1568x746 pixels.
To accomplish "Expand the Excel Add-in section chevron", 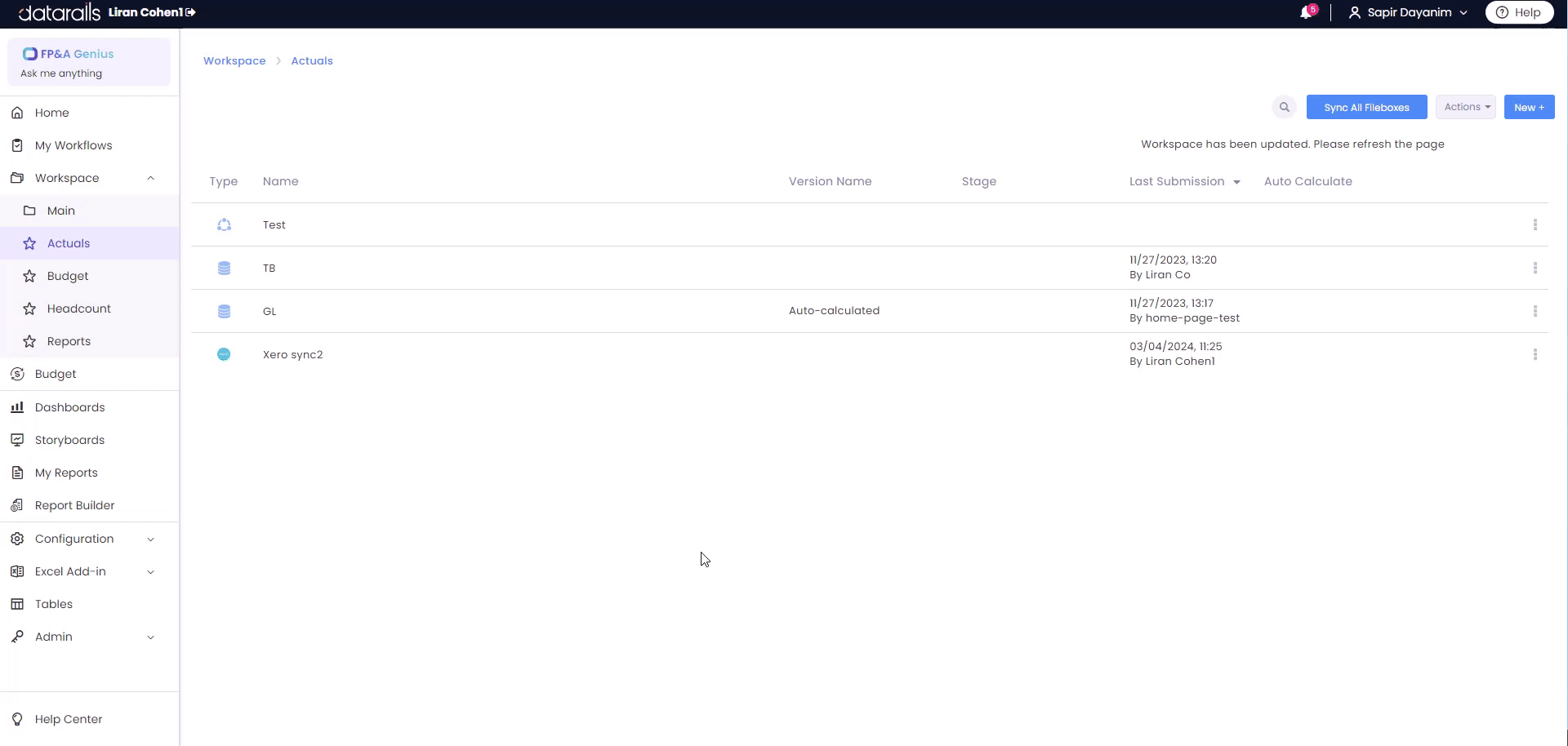I will point(151,571).
